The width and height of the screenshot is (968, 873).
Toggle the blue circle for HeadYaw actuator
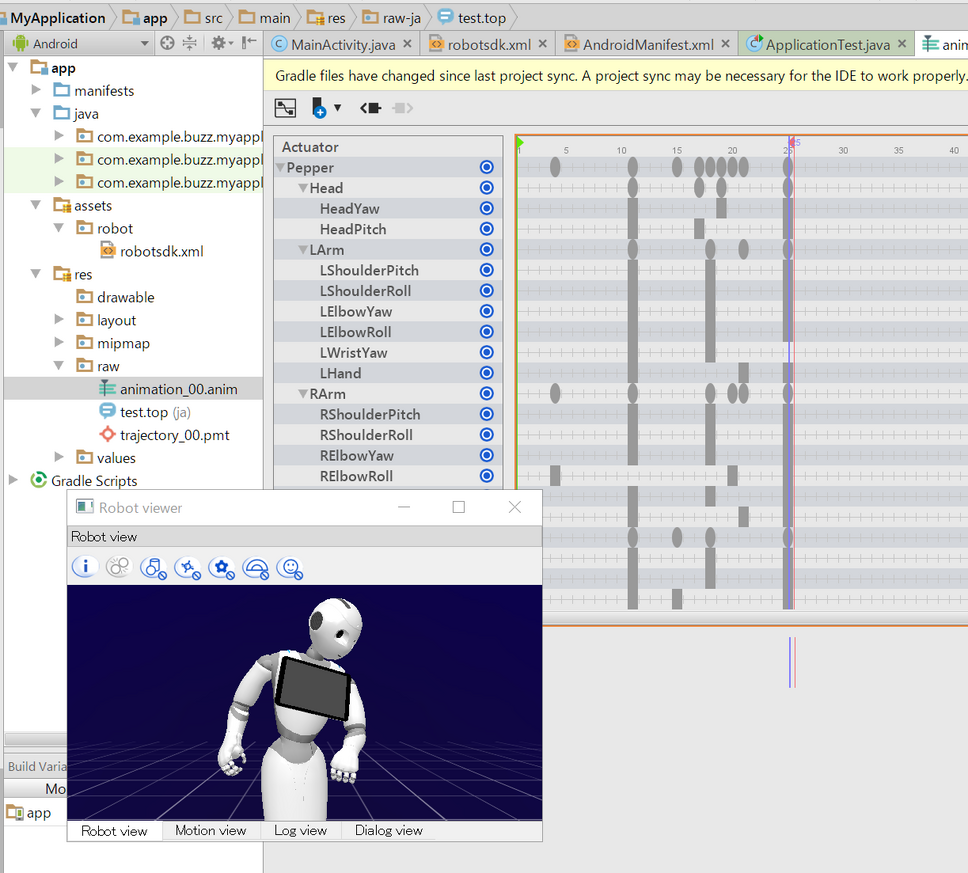coord(487,209)
